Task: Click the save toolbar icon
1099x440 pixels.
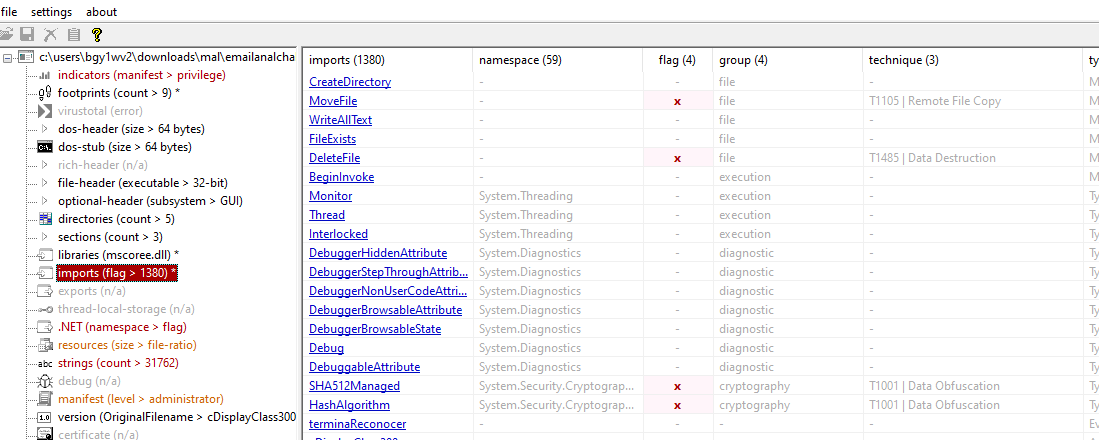Action: tap(28, 35)
